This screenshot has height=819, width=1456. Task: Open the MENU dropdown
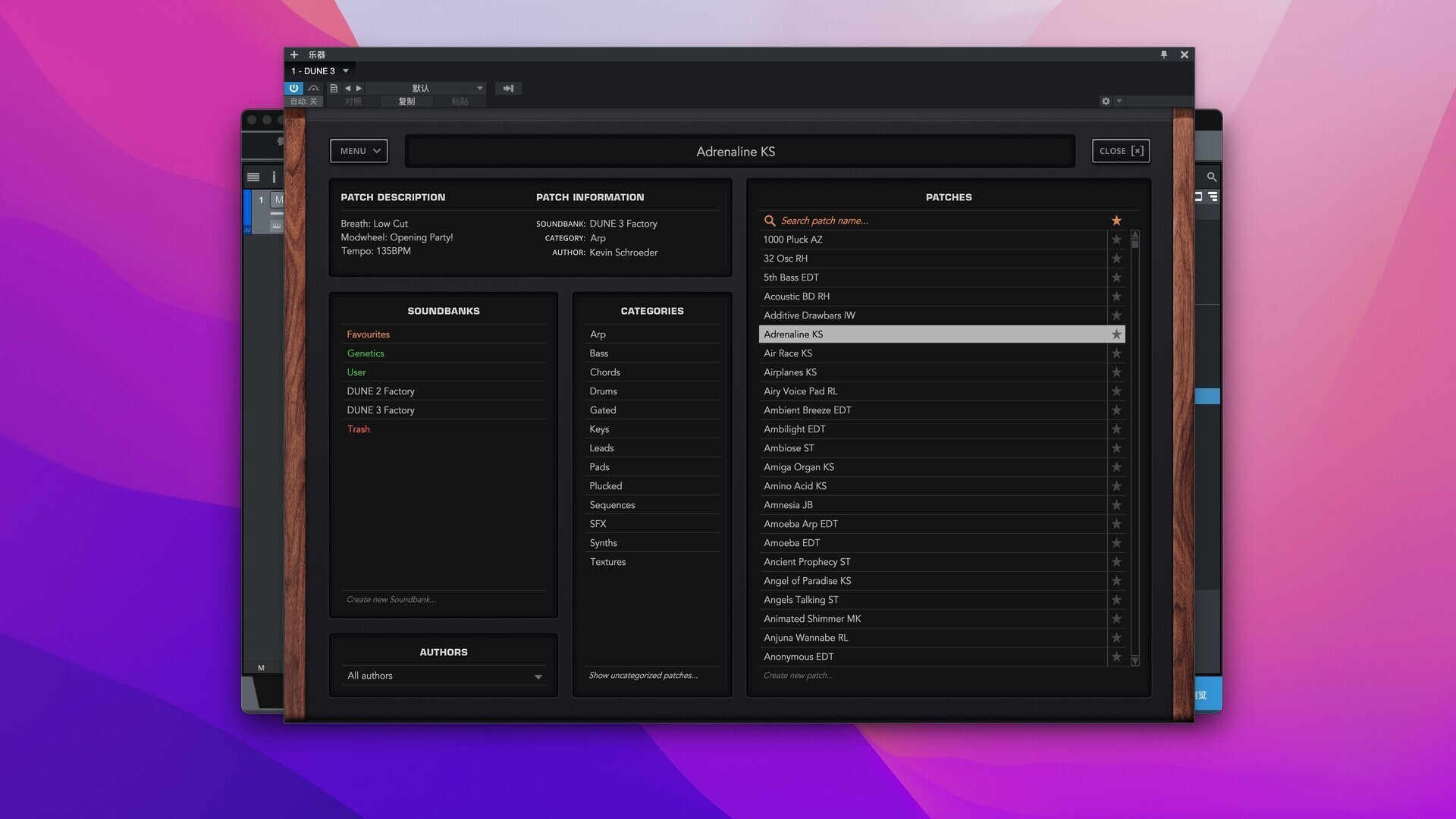pyautogui.click(x=359, y=151)
